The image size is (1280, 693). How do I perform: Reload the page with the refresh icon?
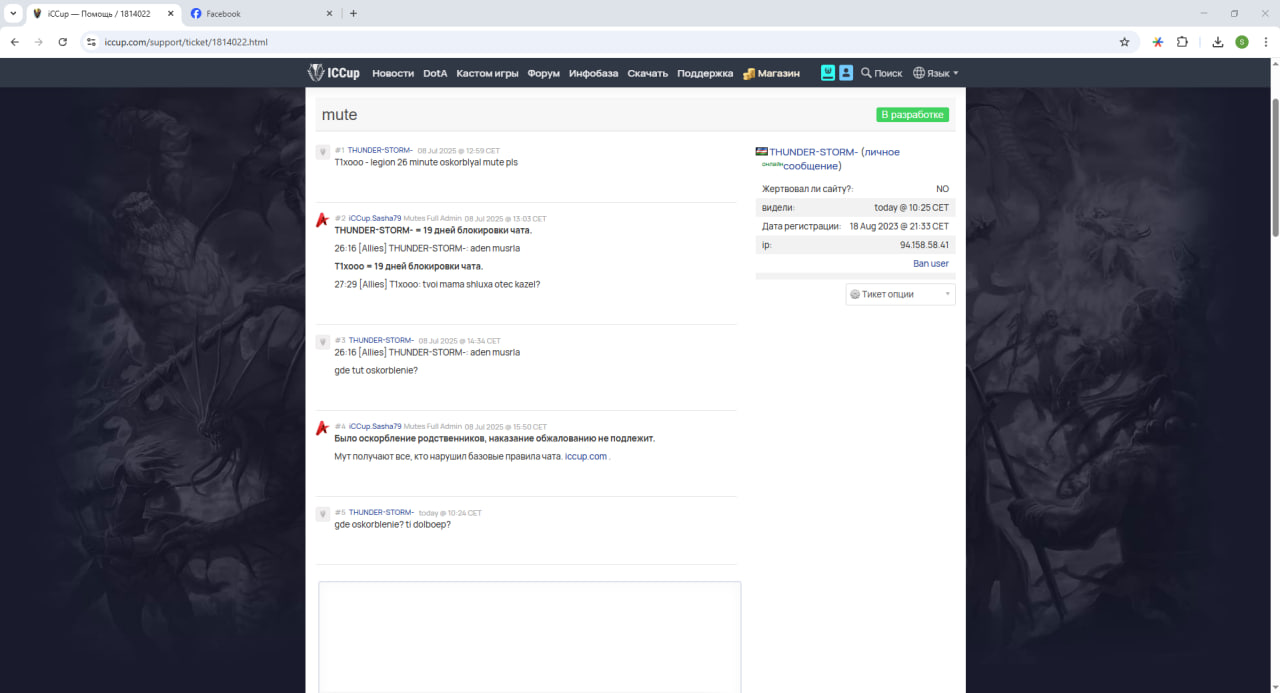(63, 42)
